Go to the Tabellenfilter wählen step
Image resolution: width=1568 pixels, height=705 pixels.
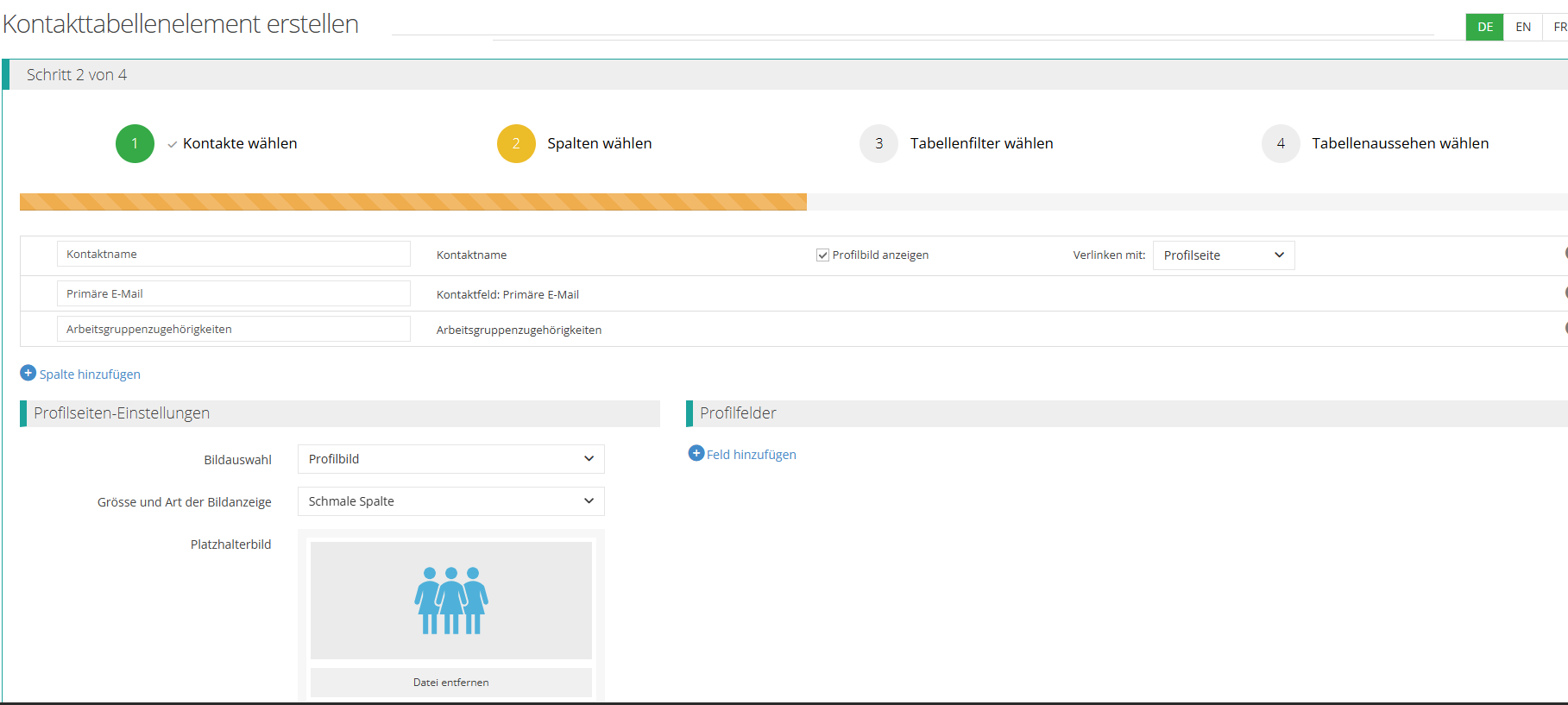pos(982,143)
